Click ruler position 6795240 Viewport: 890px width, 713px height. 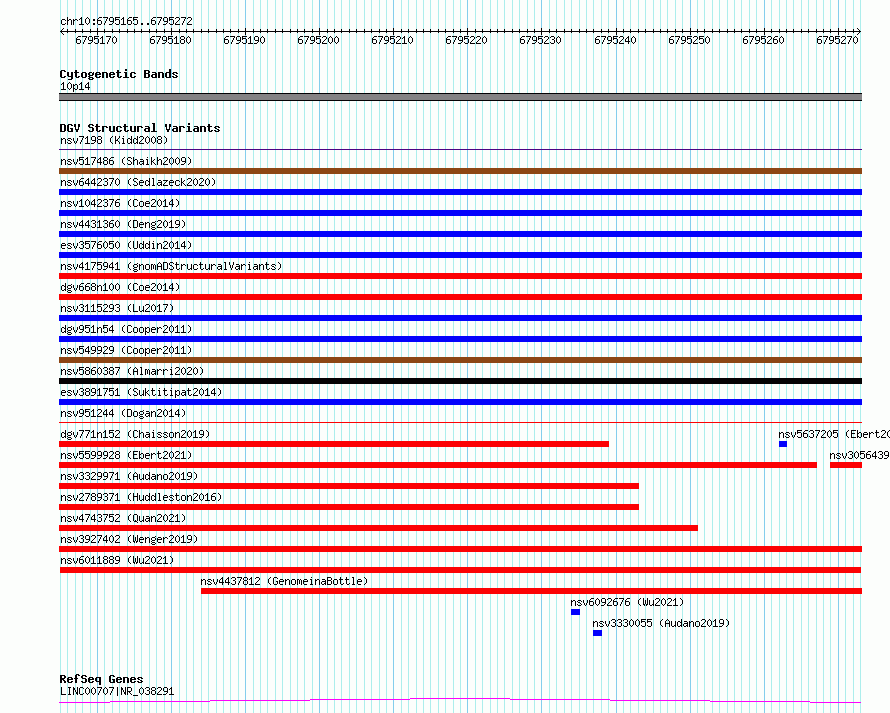[x=615, y=40]
